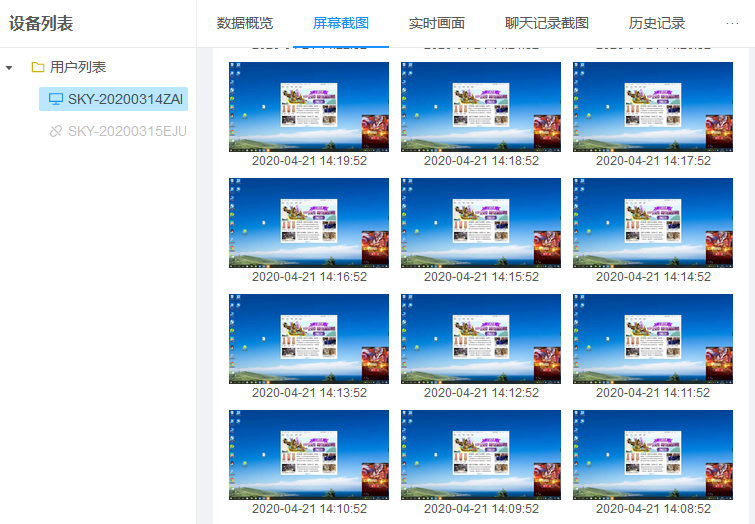Select the 用户列表 tree label
Viewport: 755px width, 524px height.
78,67
